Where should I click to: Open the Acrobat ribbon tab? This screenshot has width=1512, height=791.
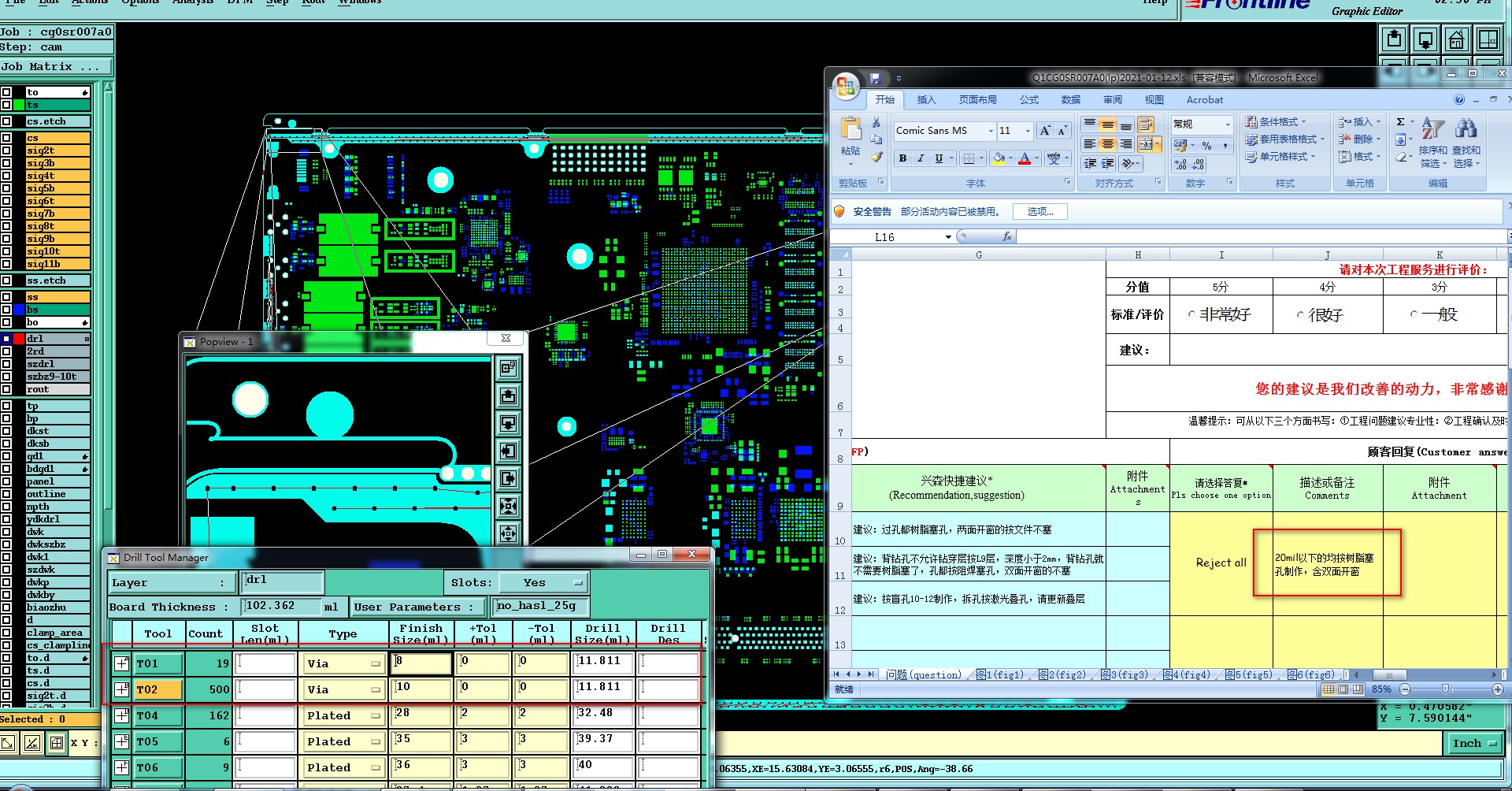point(1205,100)
